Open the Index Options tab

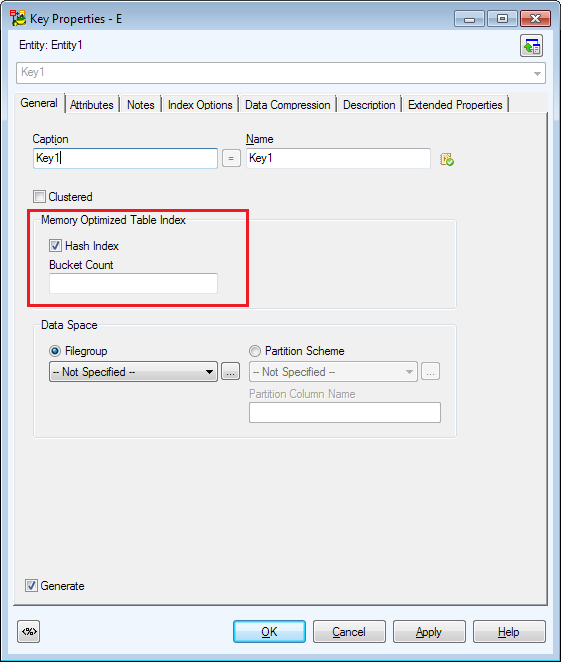(x=200, y=105)
